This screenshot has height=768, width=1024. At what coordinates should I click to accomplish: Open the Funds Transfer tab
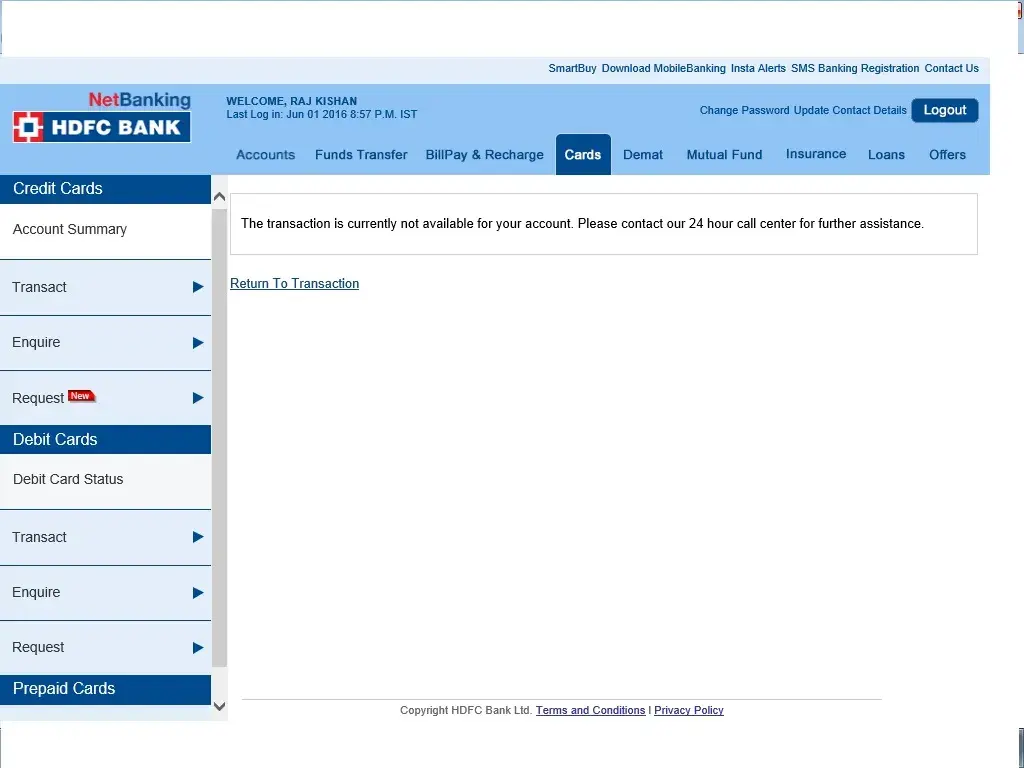361,155
